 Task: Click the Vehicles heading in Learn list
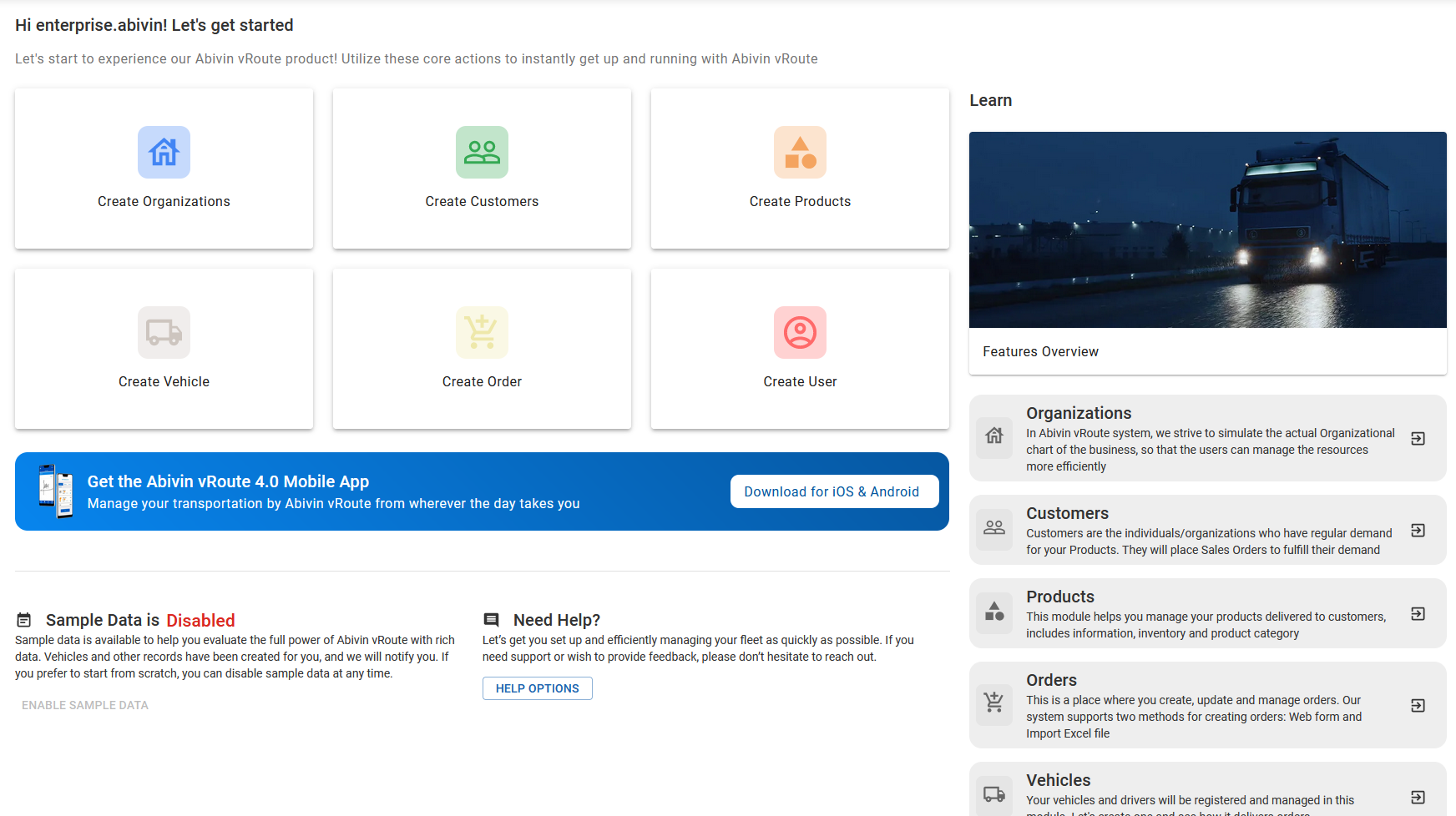coord(1058,780)
